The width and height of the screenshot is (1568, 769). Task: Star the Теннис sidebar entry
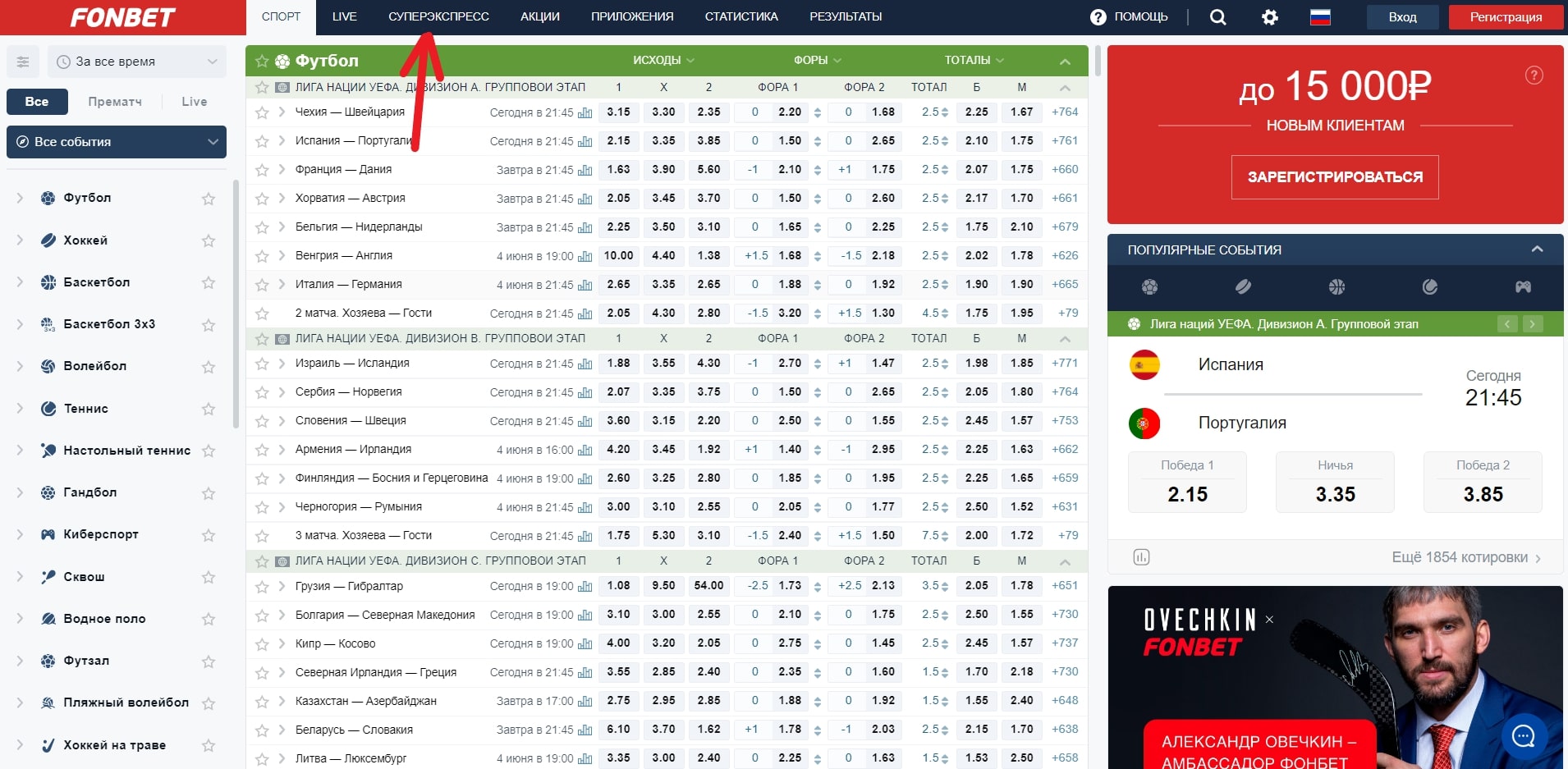pyautogui.click(x=209, y=409)
